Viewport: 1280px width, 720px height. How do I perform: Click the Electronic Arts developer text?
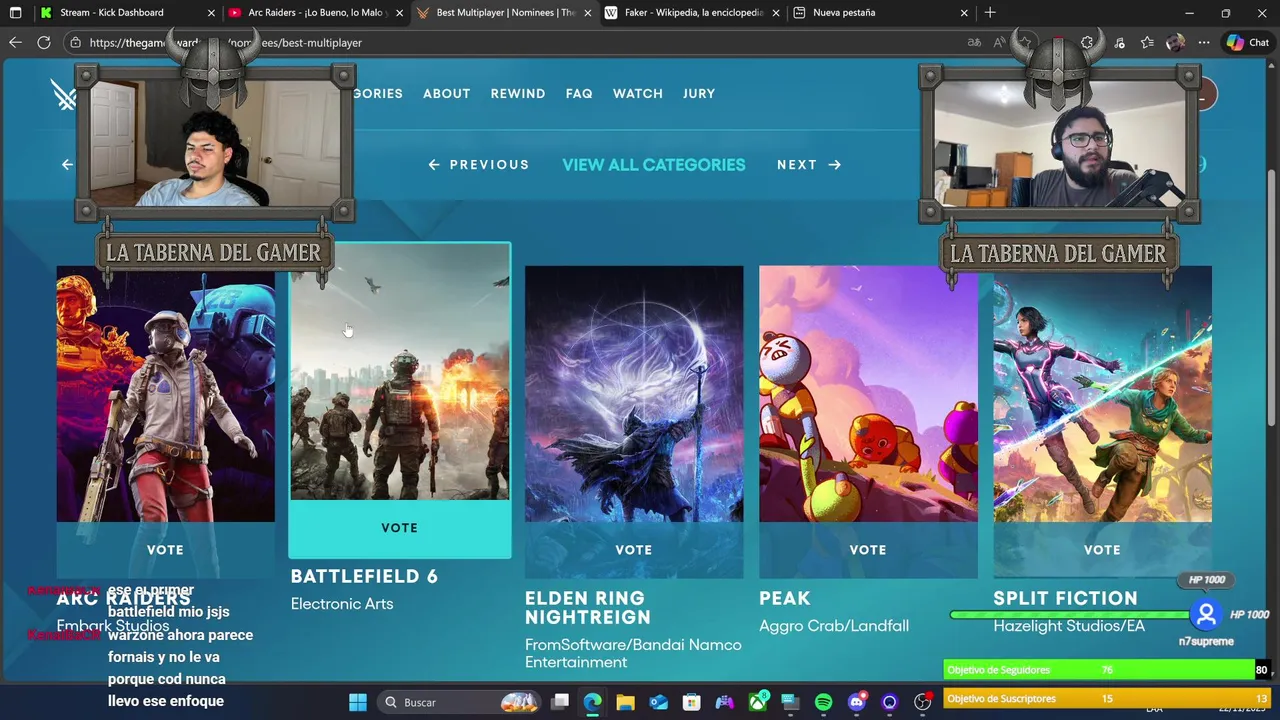click(342, 604)
